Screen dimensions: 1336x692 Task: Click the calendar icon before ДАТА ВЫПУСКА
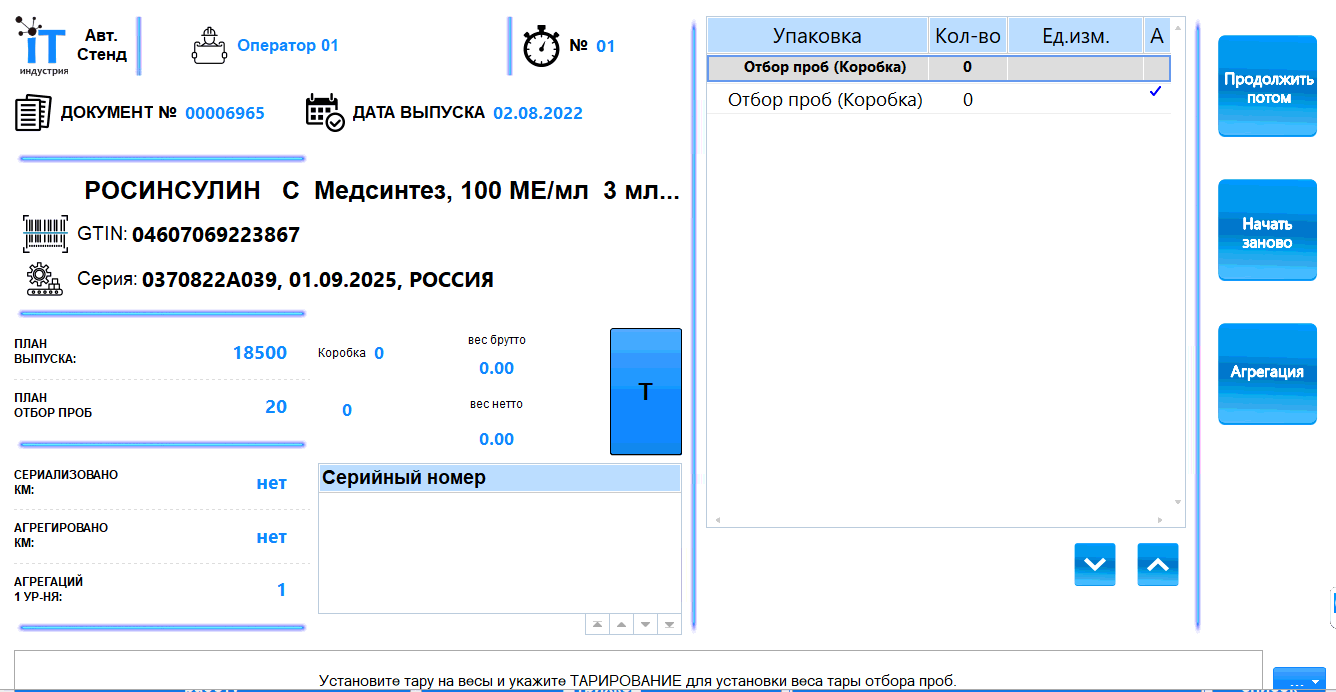pos(325,112)
